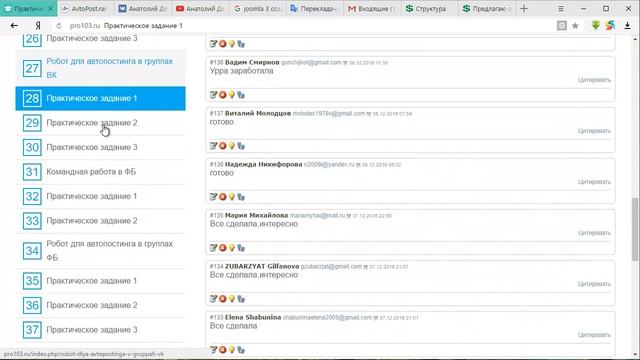Reload the page with the refresh icon
Image resolution: width=640 pixels, height=360 pixels.
pyautogui.click(x=59, y=26)
